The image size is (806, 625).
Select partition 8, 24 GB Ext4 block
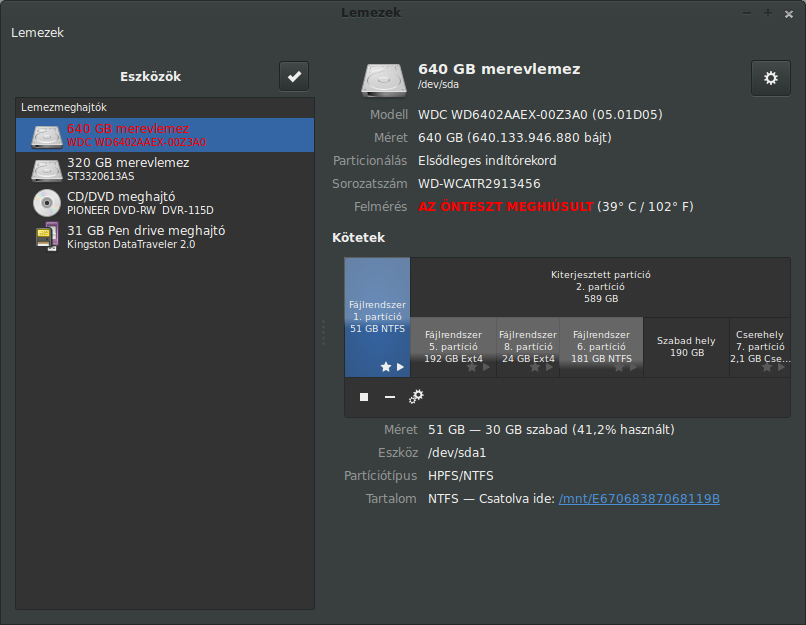pyautogui.click(x=528, y=347)
